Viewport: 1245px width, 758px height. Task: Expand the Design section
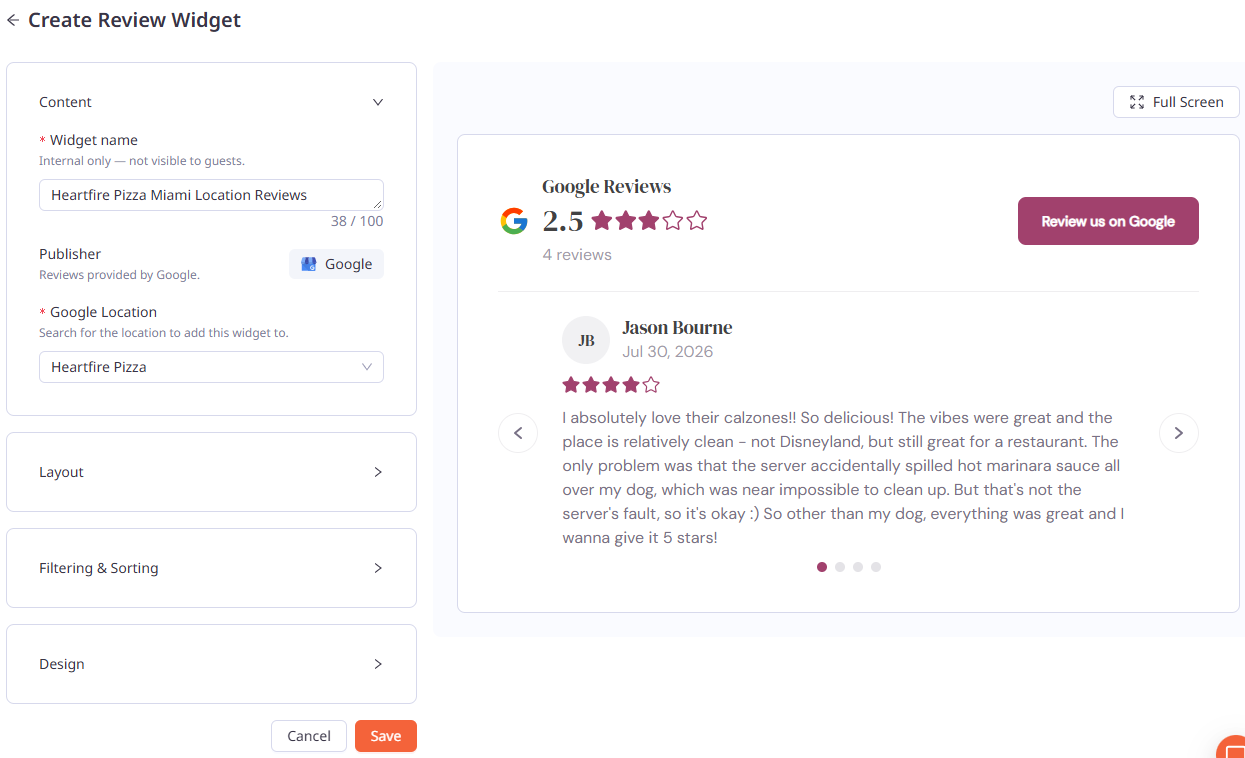click(211, 664)
